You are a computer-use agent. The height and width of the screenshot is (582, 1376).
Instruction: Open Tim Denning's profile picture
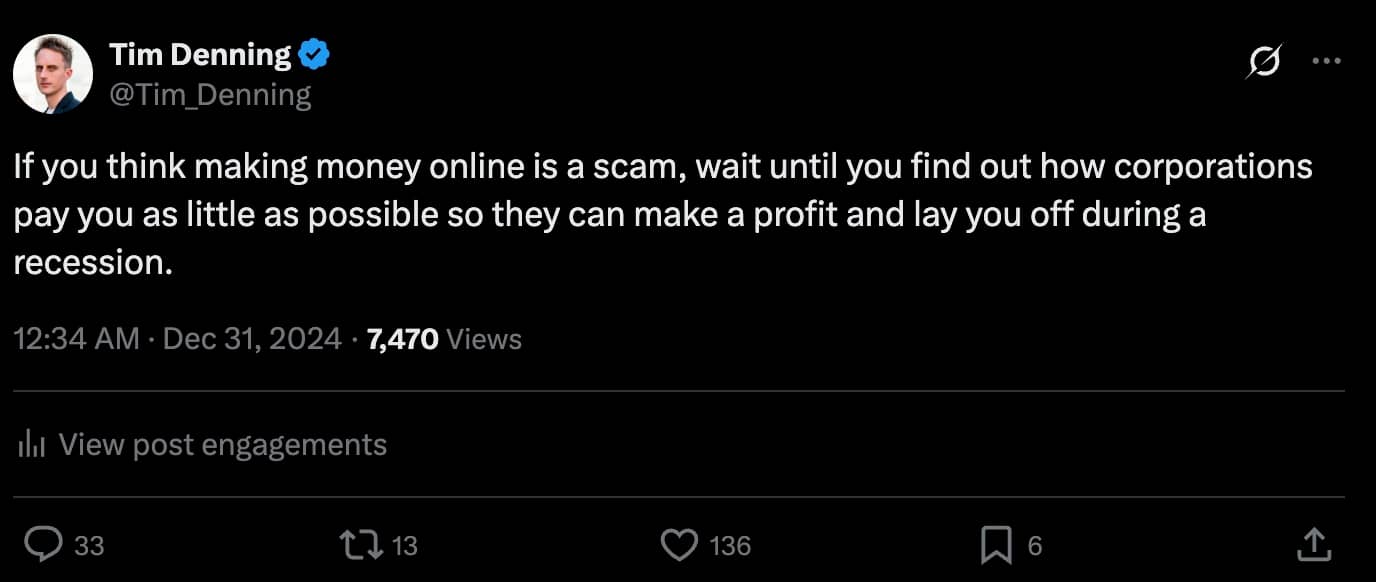click(53, 74)
